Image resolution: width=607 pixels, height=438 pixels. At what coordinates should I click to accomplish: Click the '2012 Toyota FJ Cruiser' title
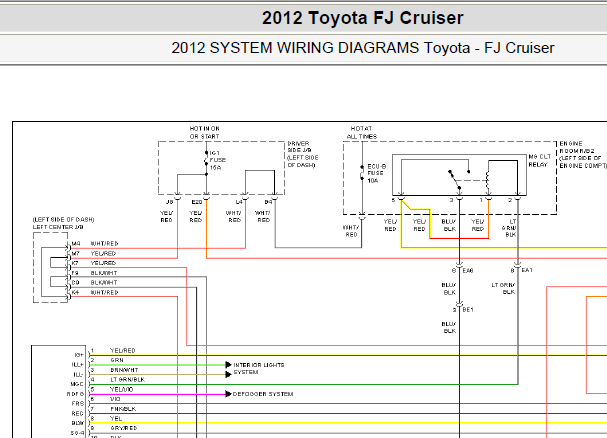tap(362, 18)
